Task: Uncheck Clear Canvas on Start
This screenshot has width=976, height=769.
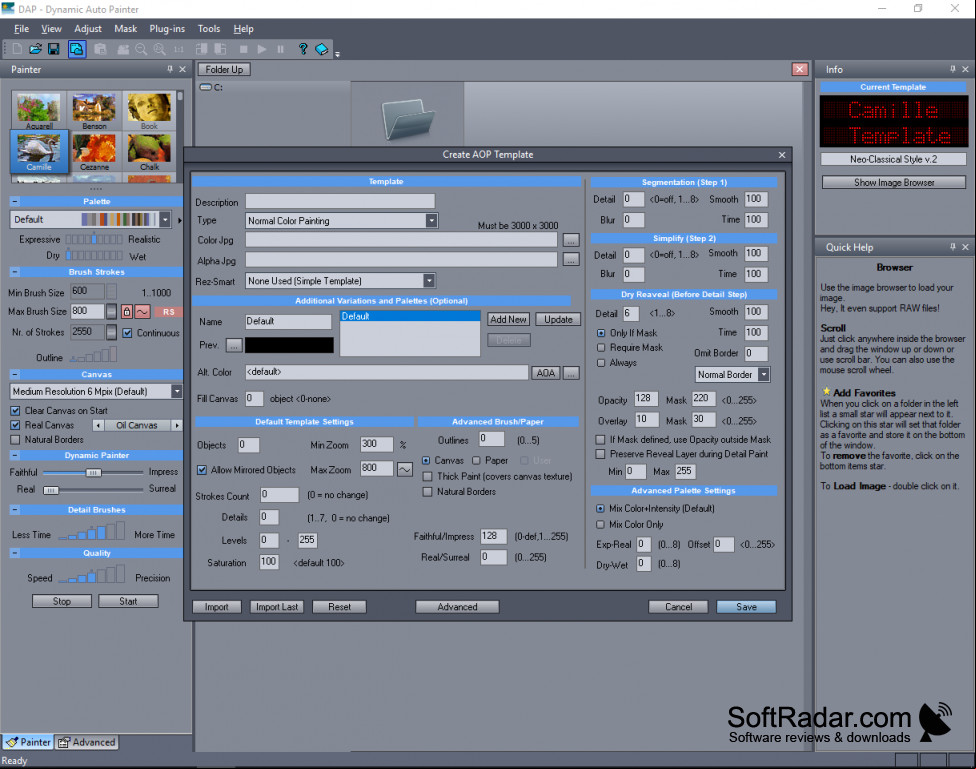Action: (16, 411)
